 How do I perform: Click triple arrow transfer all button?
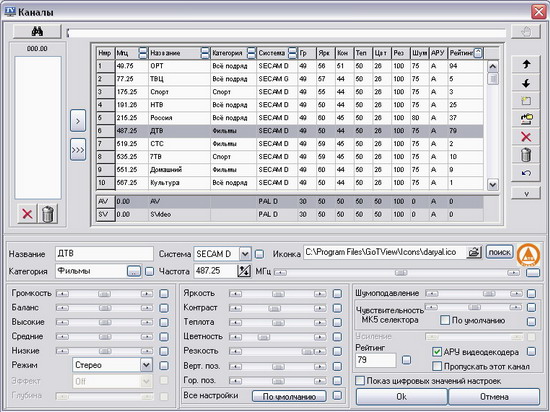coord(78,150)
